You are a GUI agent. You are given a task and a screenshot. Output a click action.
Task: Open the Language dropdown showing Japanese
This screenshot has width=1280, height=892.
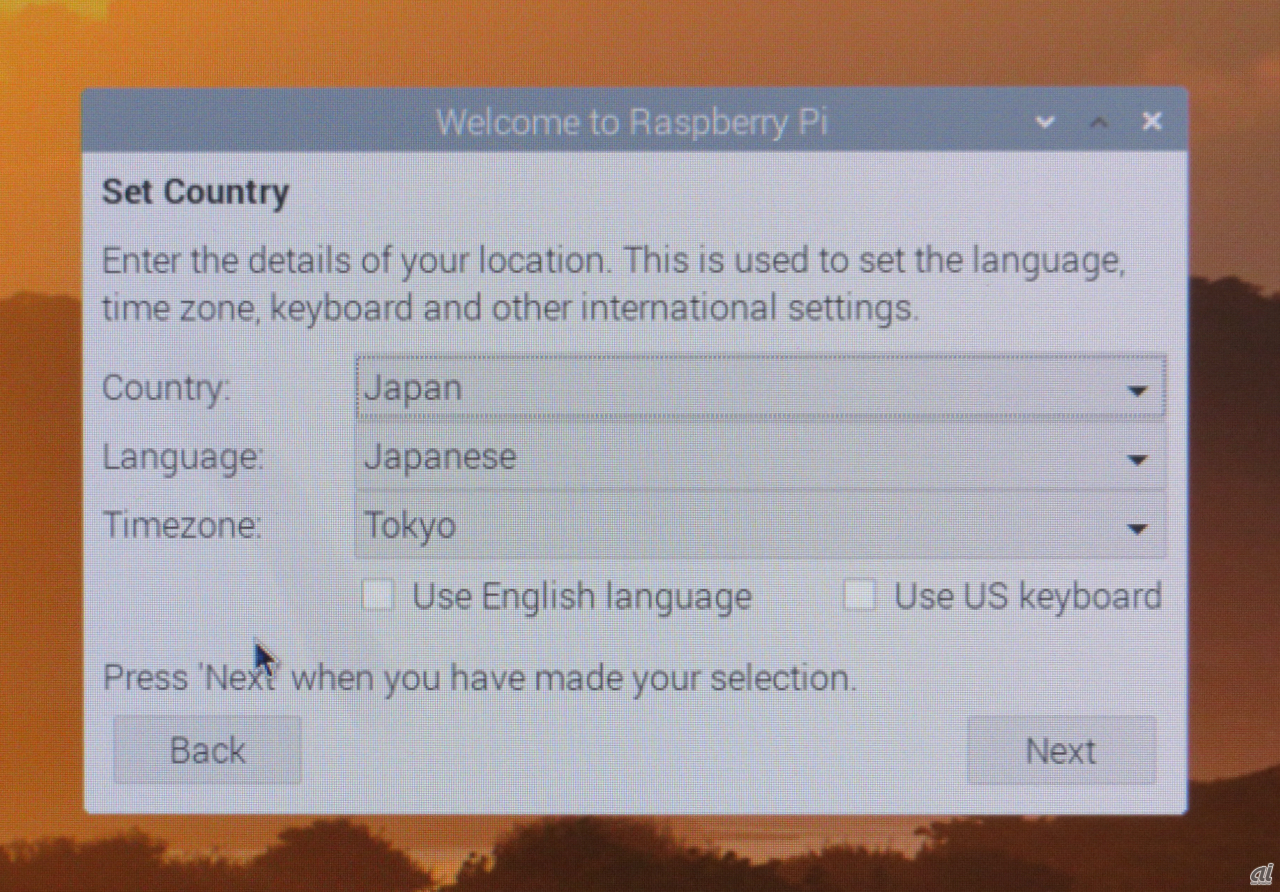tap(760, 457)
